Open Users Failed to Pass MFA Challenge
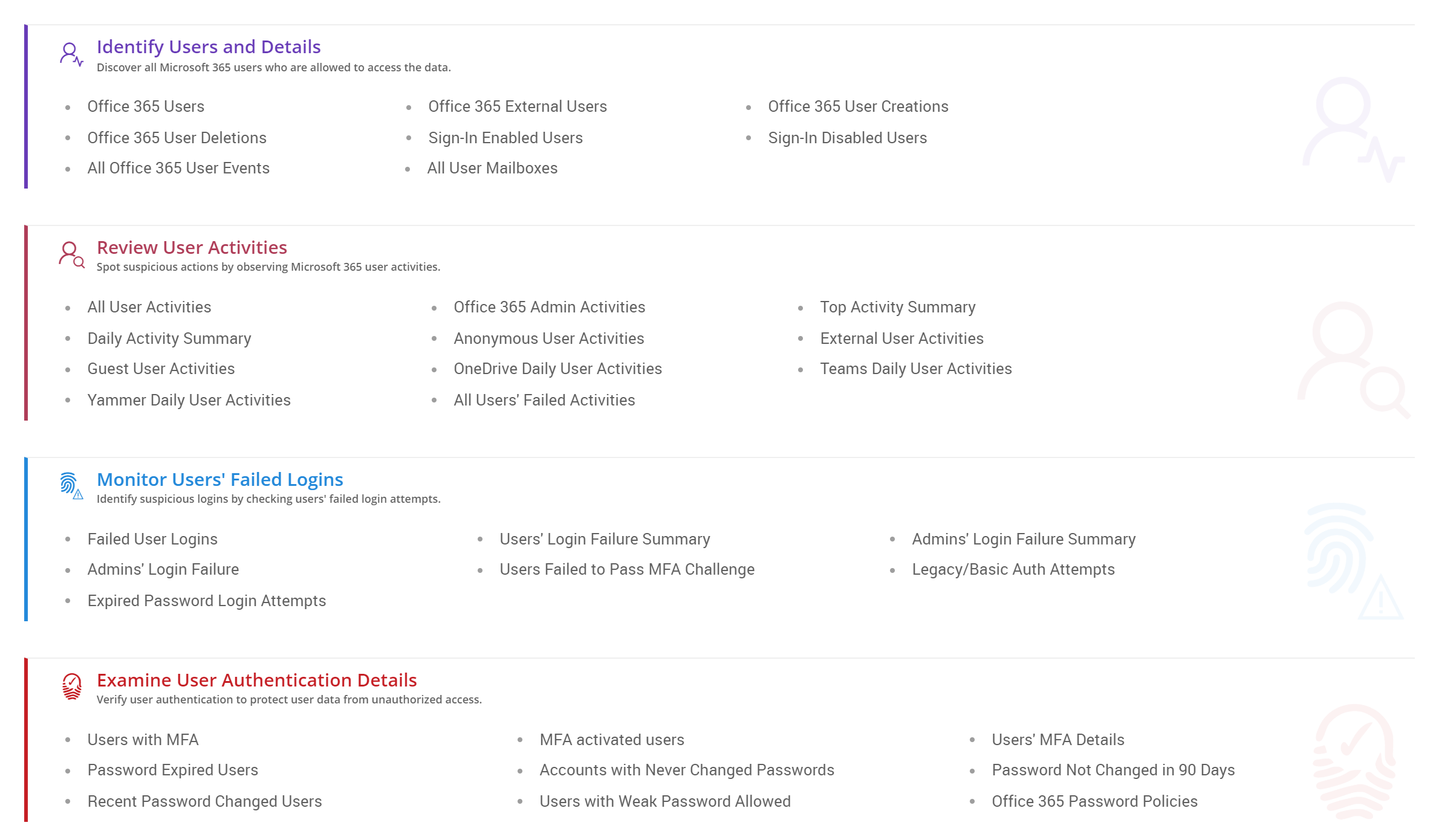 tap(627, 569)
